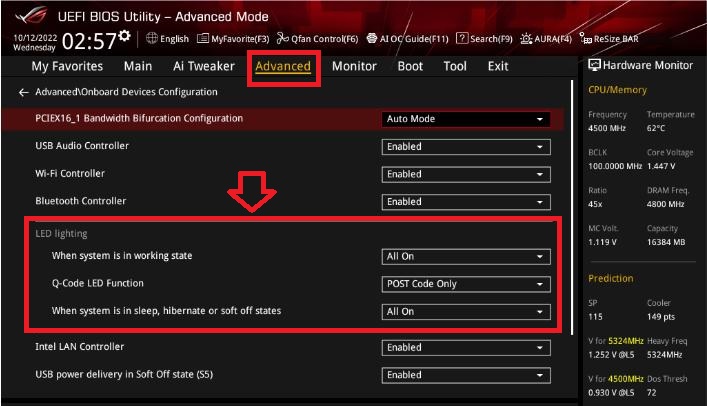The image size is (707, 406).
Task: Click ReSize BAR label
Action: 616,39
